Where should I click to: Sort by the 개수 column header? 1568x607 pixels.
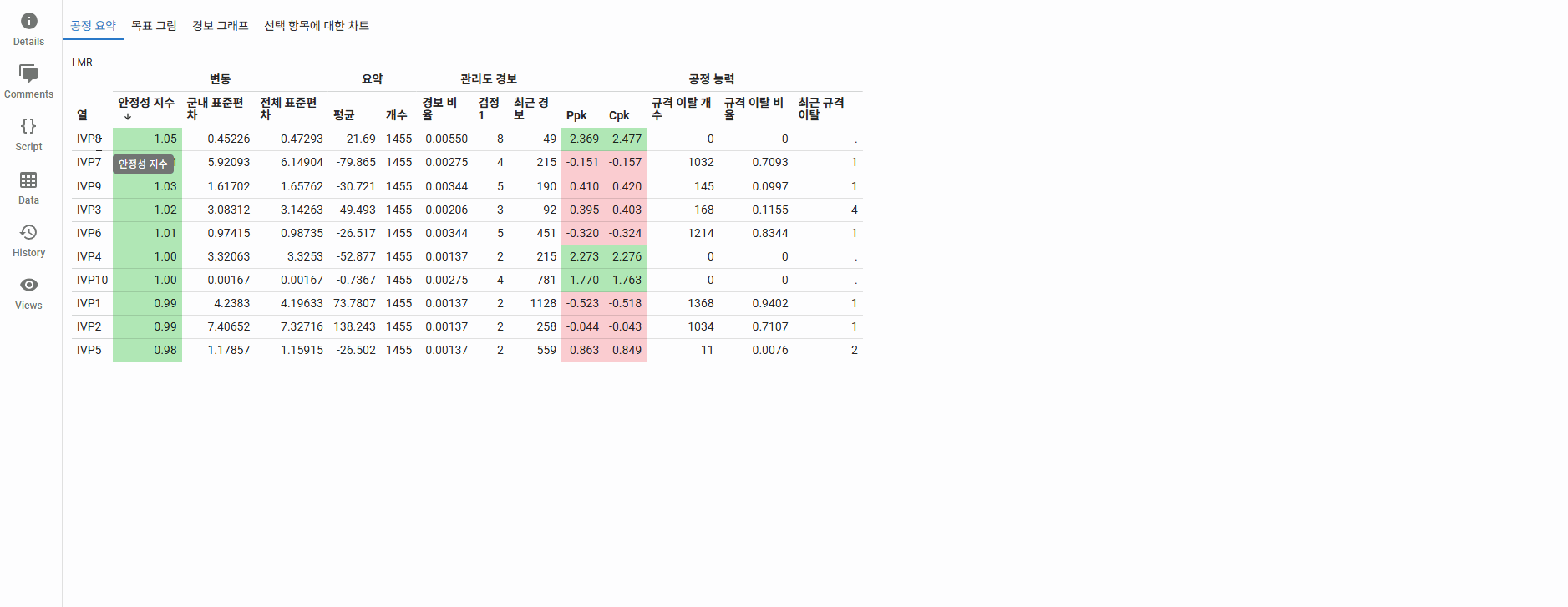point(396,115)
